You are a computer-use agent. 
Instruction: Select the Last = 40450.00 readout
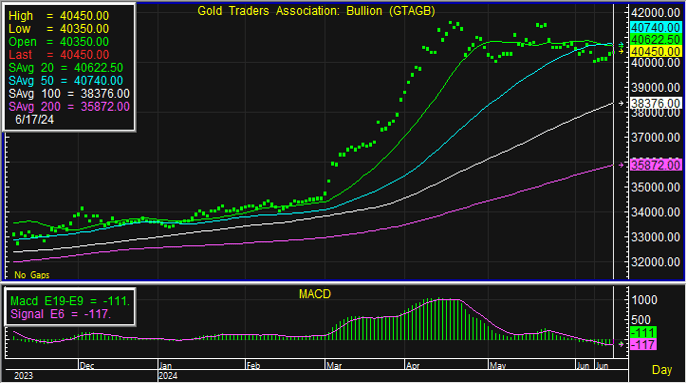coord(58,55)
